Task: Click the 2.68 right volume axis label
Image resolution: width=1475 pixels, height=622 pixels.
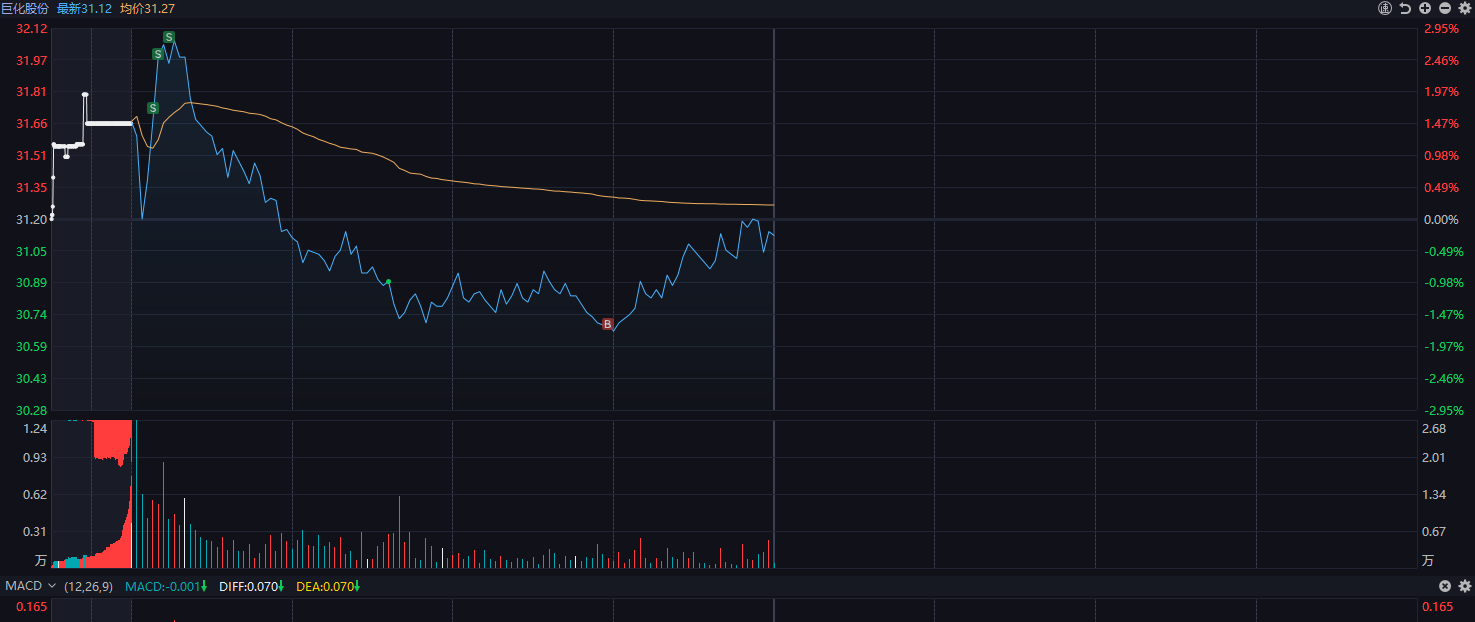Action: pyautogui.click(x=1434, y=428)
